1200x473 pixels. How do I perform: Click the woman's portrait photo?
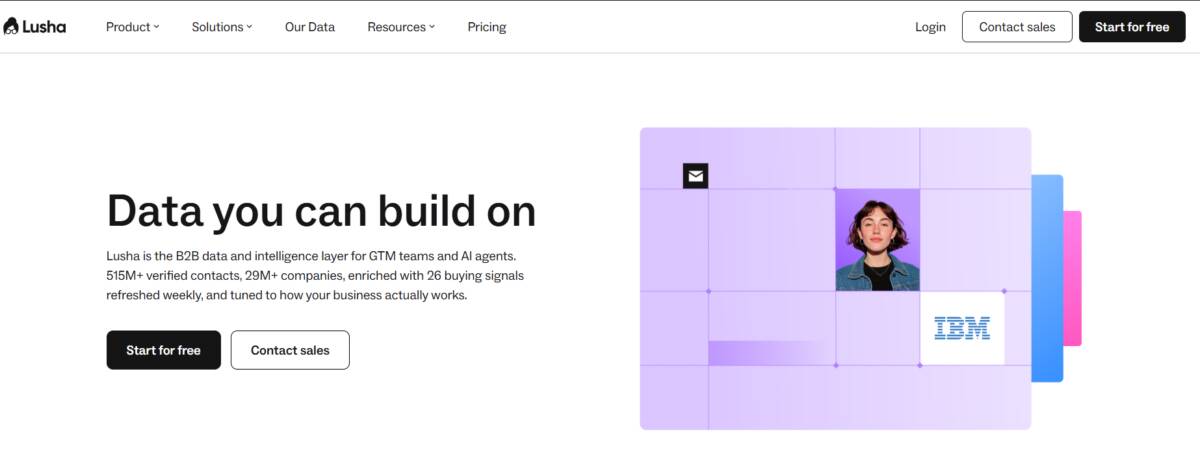[x=877, y=240]
